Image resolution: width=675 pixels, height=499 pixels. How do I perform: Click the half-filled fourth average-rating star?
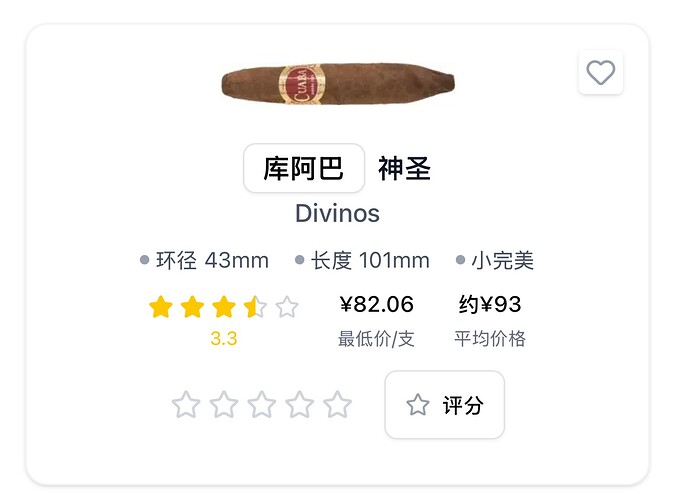point(255,307)
